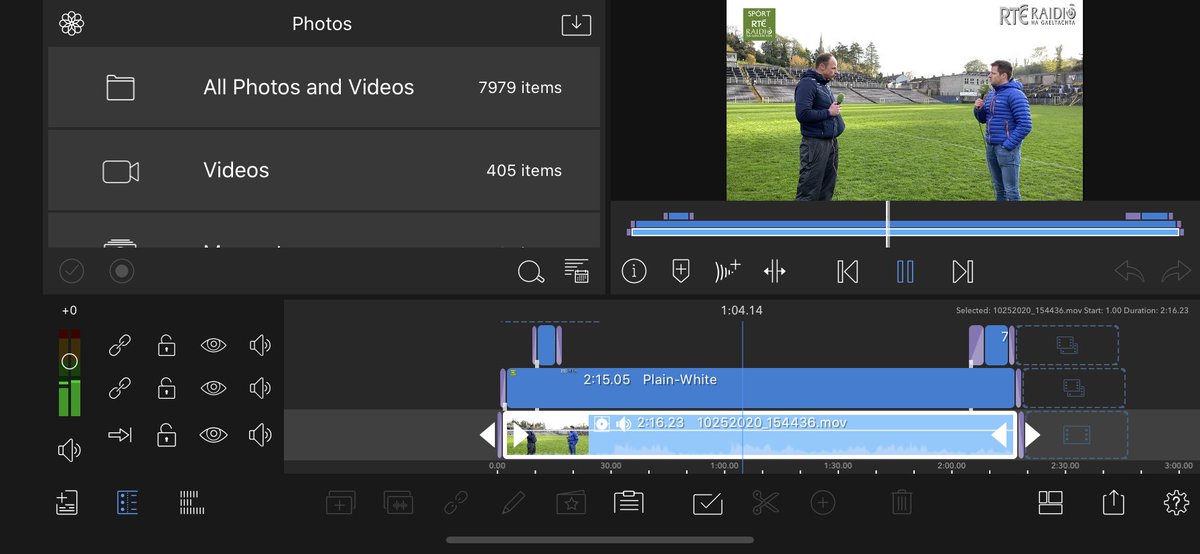Redo the last undone edit
1200x554 pixels.
click(x=1176, y=271)
